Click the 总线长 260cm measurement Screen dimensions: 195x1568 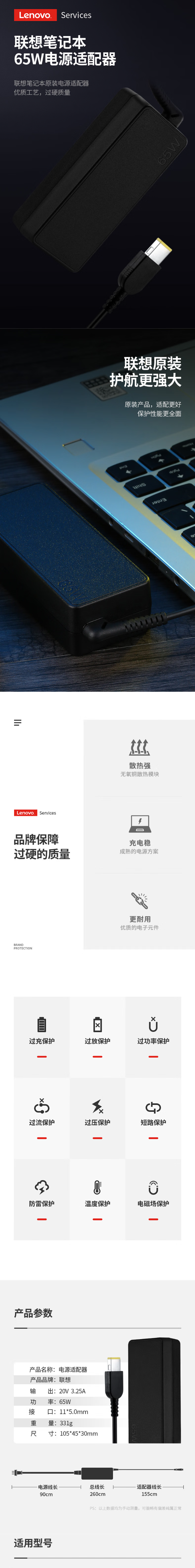pos(97,1490)
